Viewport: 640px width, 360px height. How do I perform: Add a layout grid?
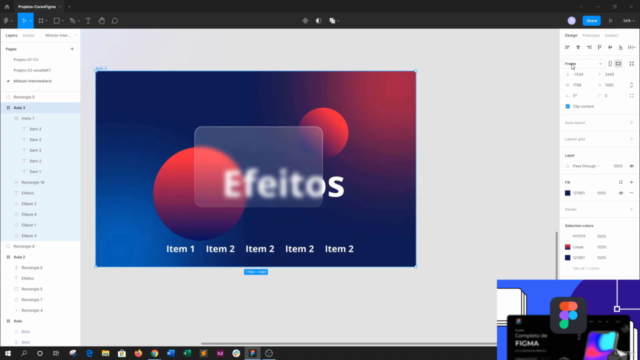(x=631, y=139)
